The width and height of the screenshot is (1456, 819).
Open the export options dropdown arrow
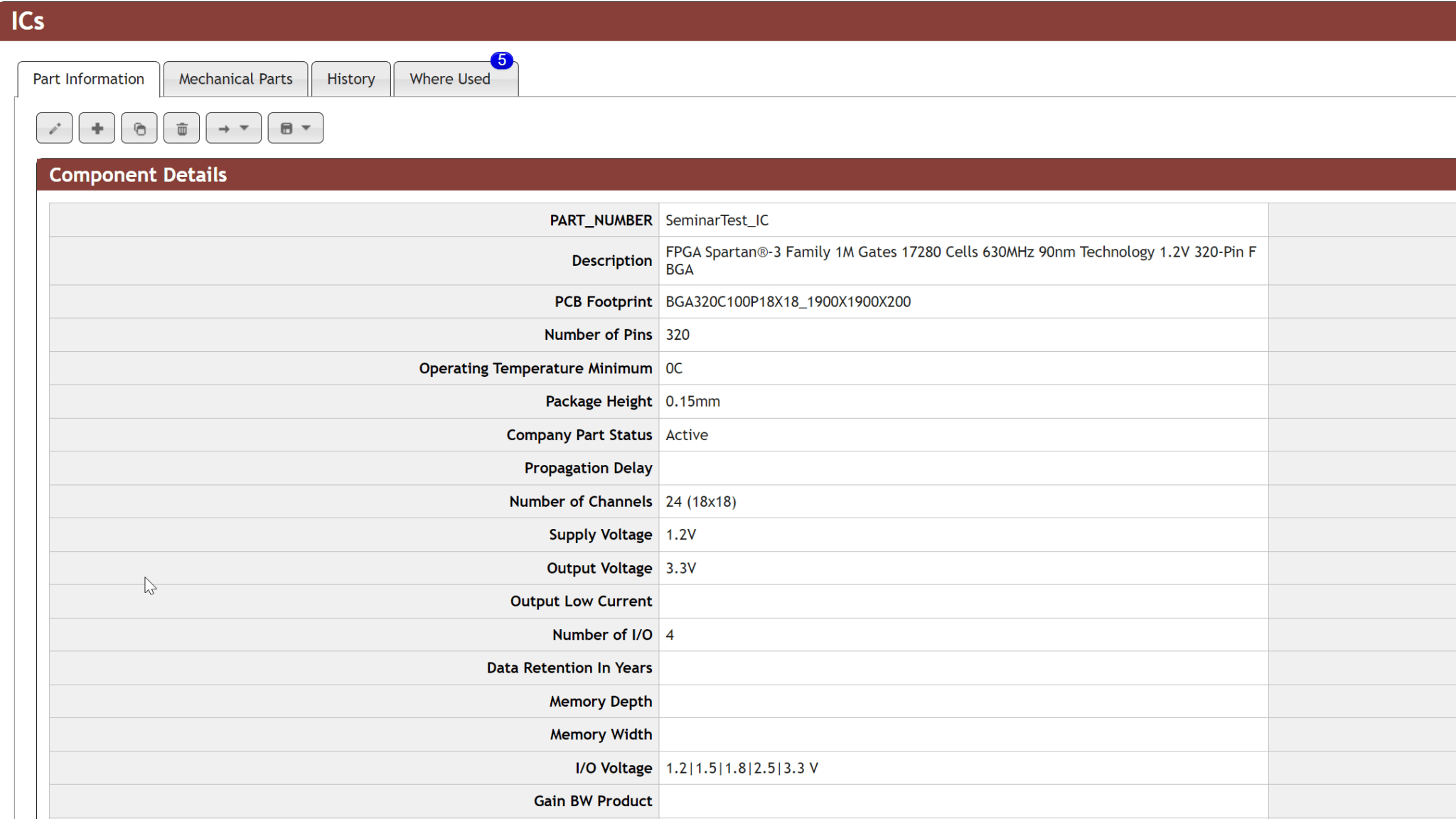pyautogui.click(x=244, y=128)
